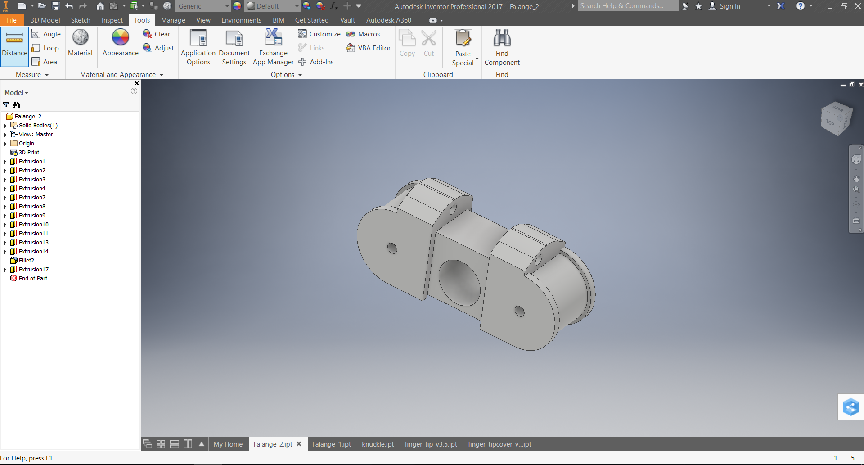Select End of Part in browser
This screenshot has width=864, height=465.
click(29, 278)
